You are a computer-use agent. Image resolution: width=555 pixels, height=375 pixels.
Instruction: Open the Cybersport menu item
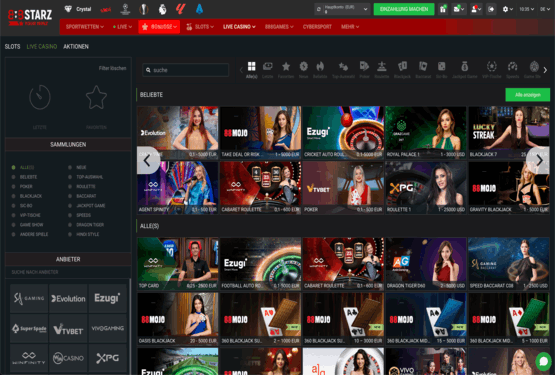point(317,27)
